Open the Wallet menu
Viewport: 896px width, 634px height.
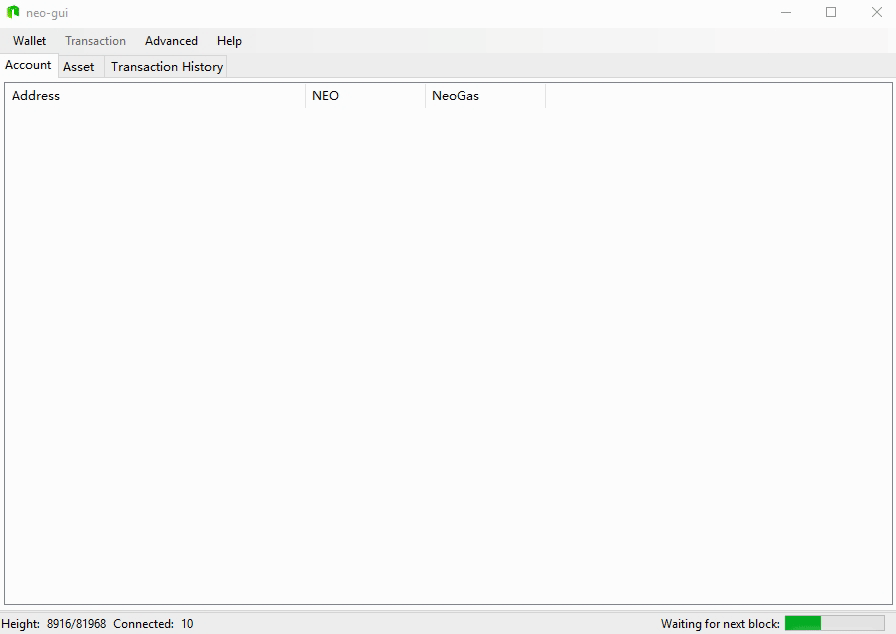(29, 41)
